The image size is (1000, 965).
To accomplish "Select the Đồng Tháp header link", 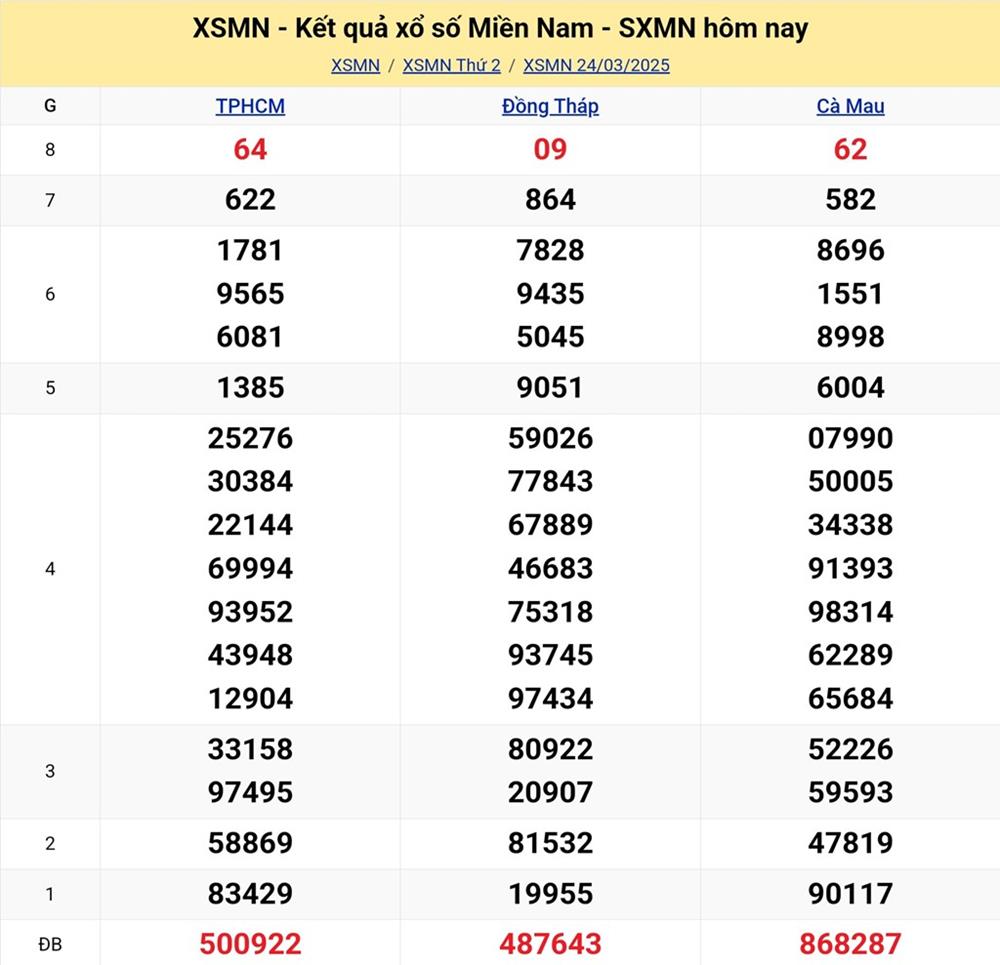I will click(550, 106).
